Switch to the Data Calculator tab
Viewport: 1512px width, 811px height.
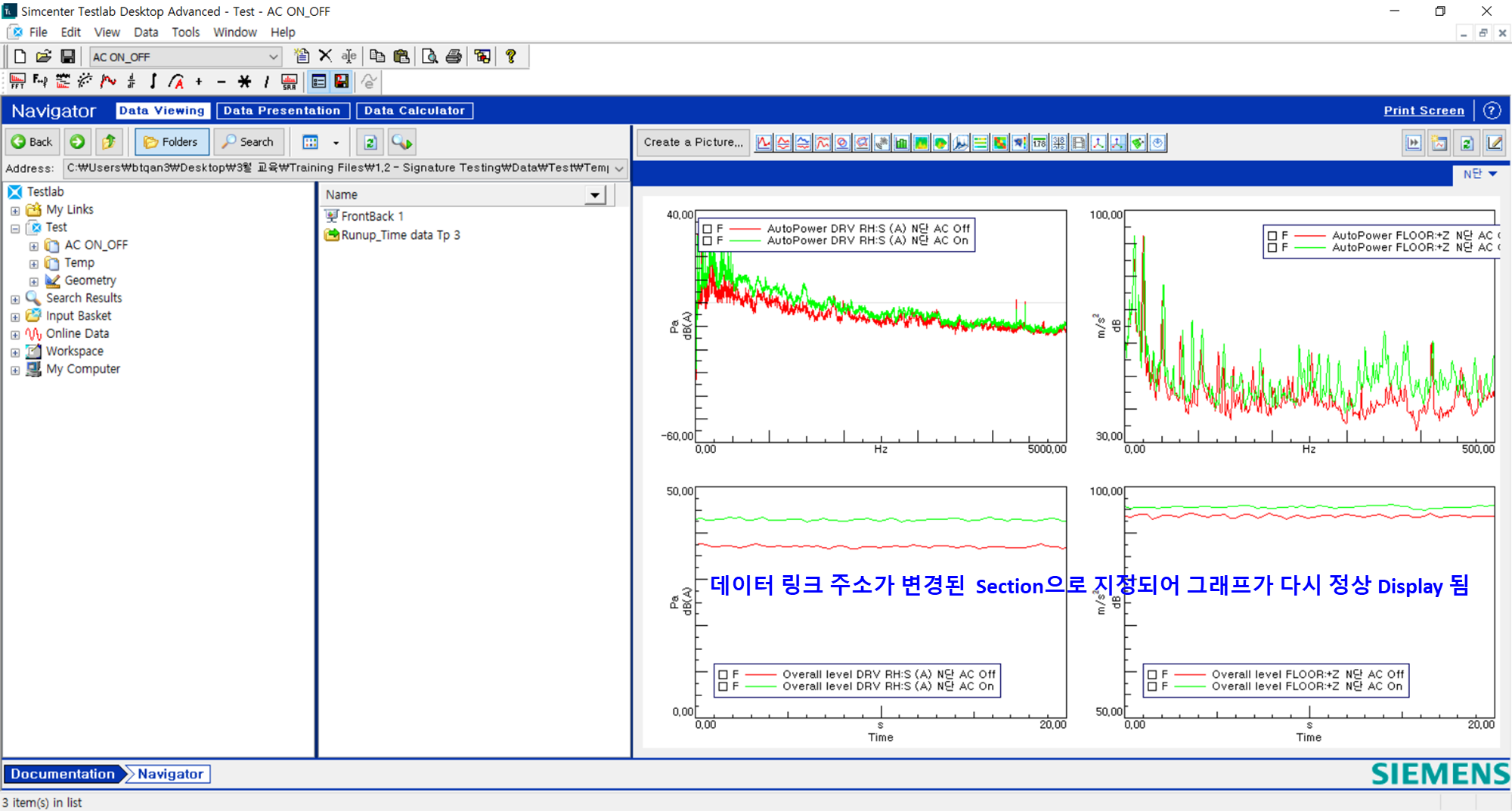414,110
